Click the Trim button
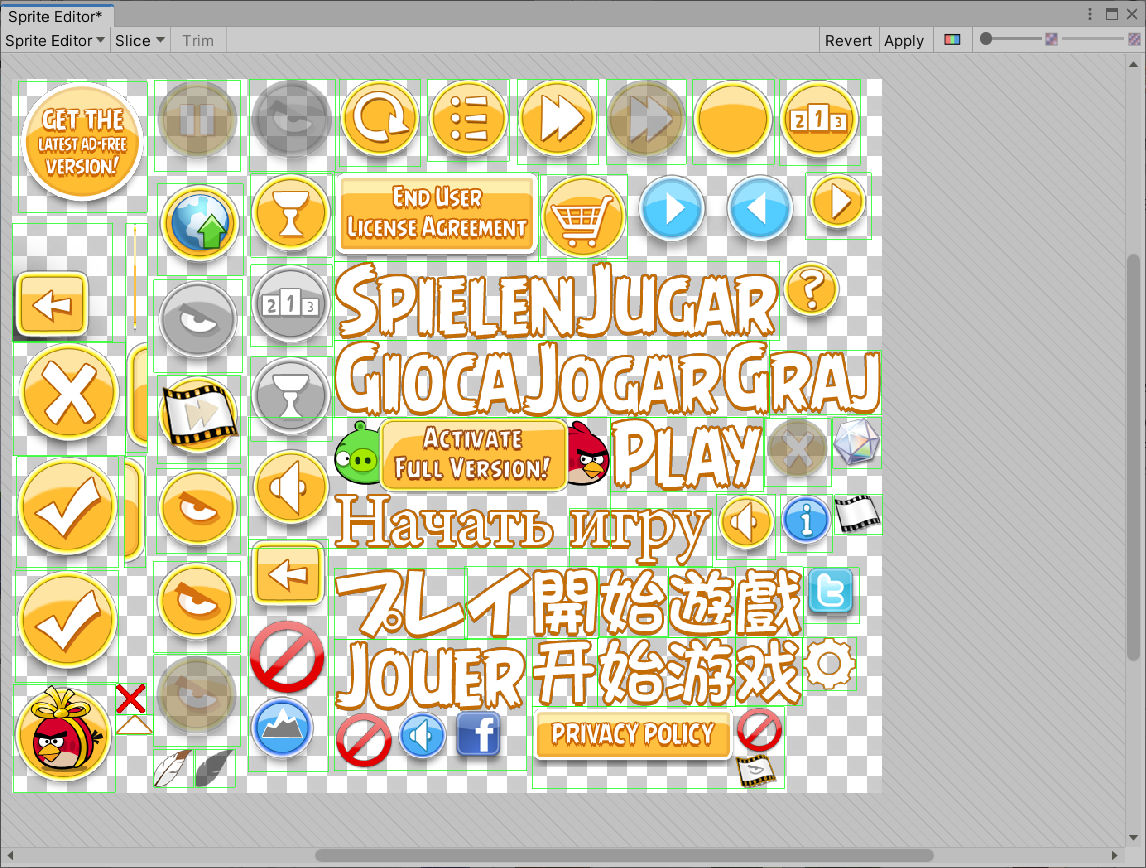Screen dimensions: 1146x868 [x=198, y=41]
